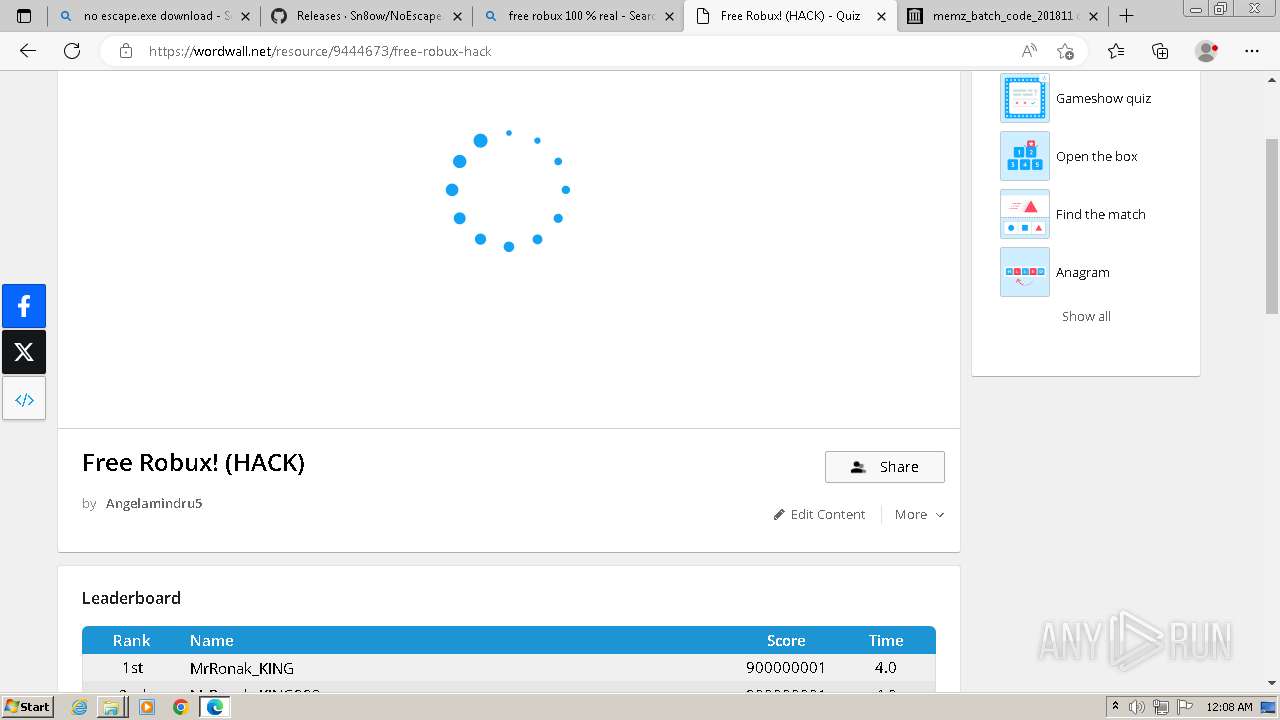
Task: Open Collections icon
Action: pos(1160,51)
